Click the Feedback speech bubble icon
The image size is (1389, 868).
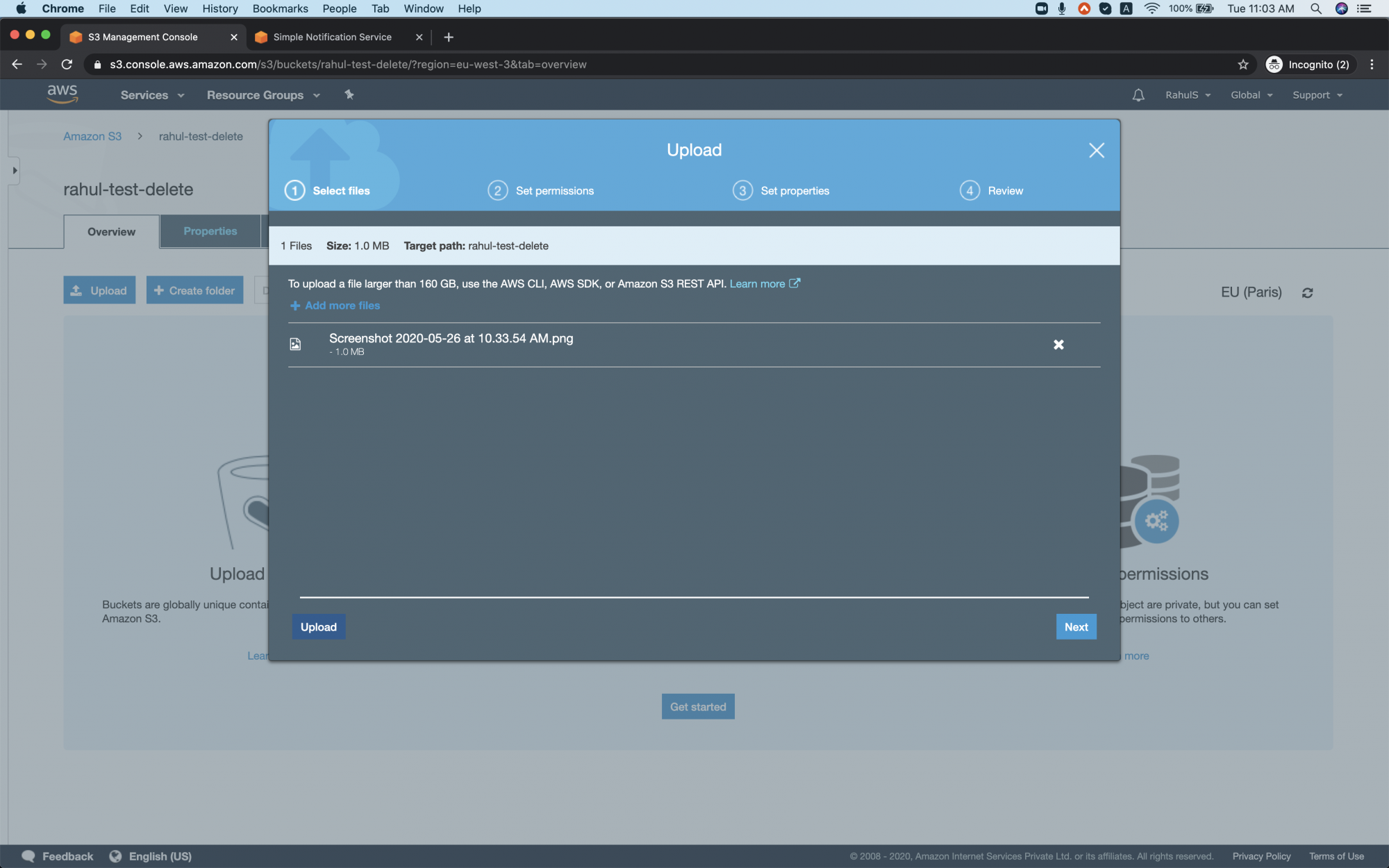tap(28, 856)
